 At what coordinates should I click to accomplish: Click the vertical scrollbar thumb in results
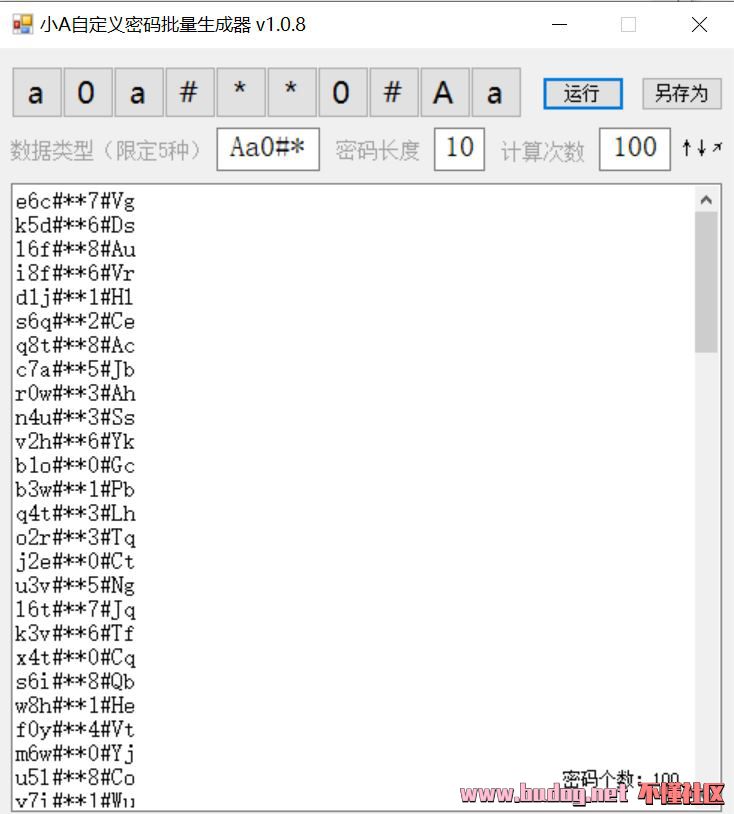click(706, 282)
